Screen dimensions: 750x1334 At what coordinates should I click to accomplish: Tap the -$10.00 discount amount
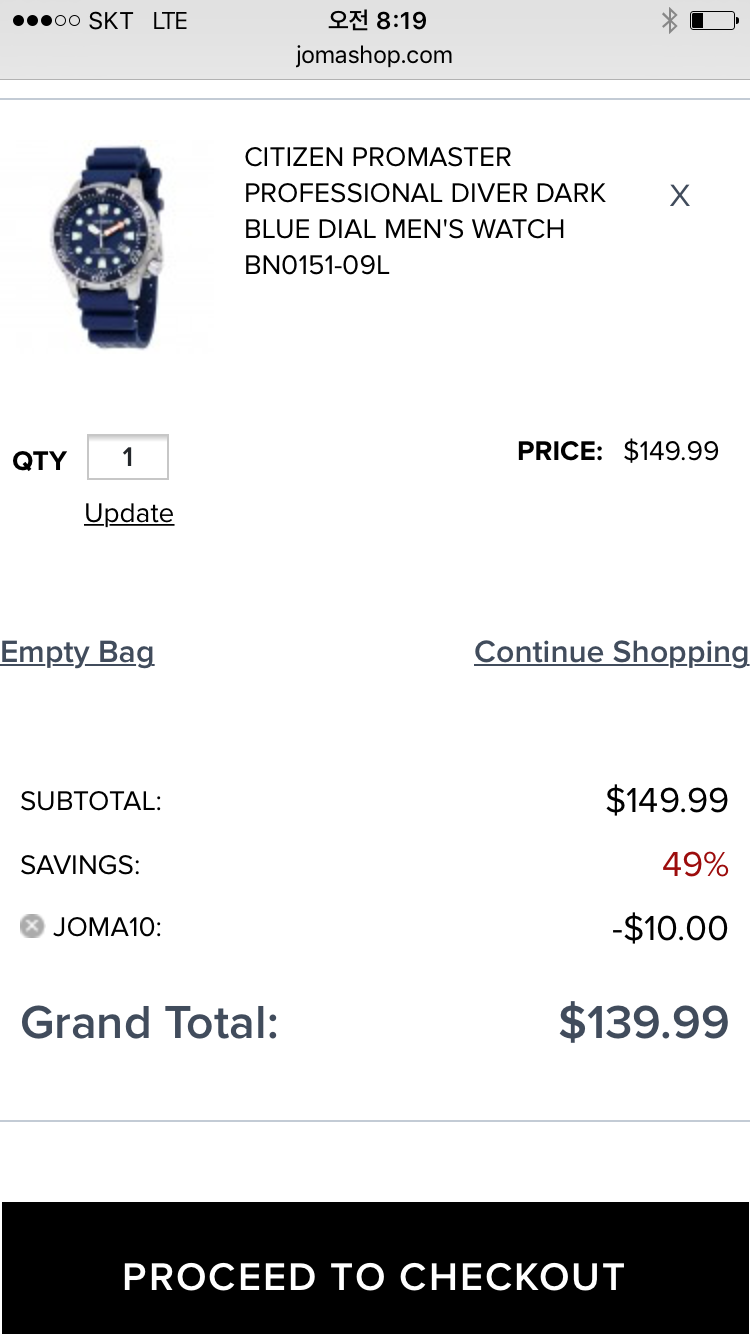pyautogui.click(x=669, y=928)
